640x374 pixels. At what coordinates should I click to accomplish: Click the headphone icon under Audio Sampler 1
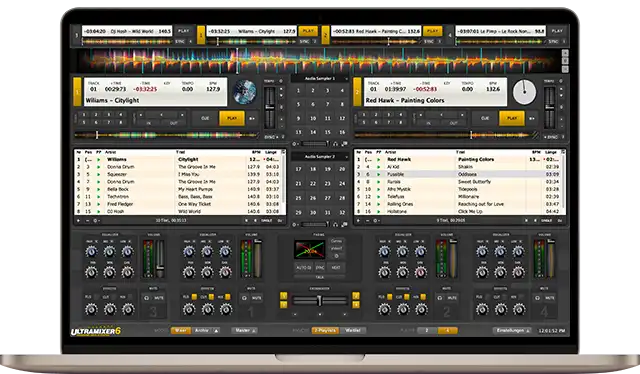336,144
